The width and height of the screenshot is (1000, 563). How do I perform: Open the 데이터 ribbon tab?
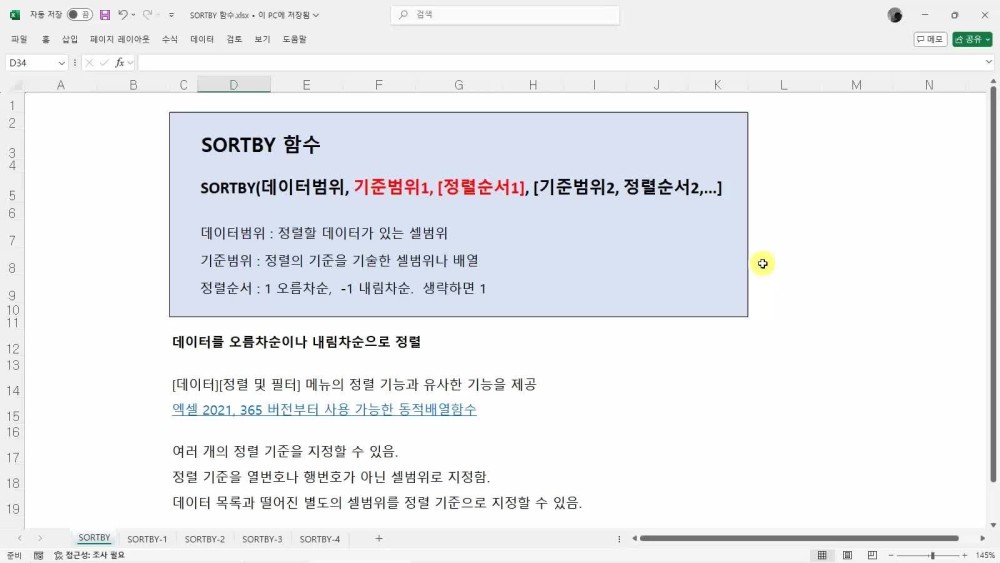coord(202,39)
